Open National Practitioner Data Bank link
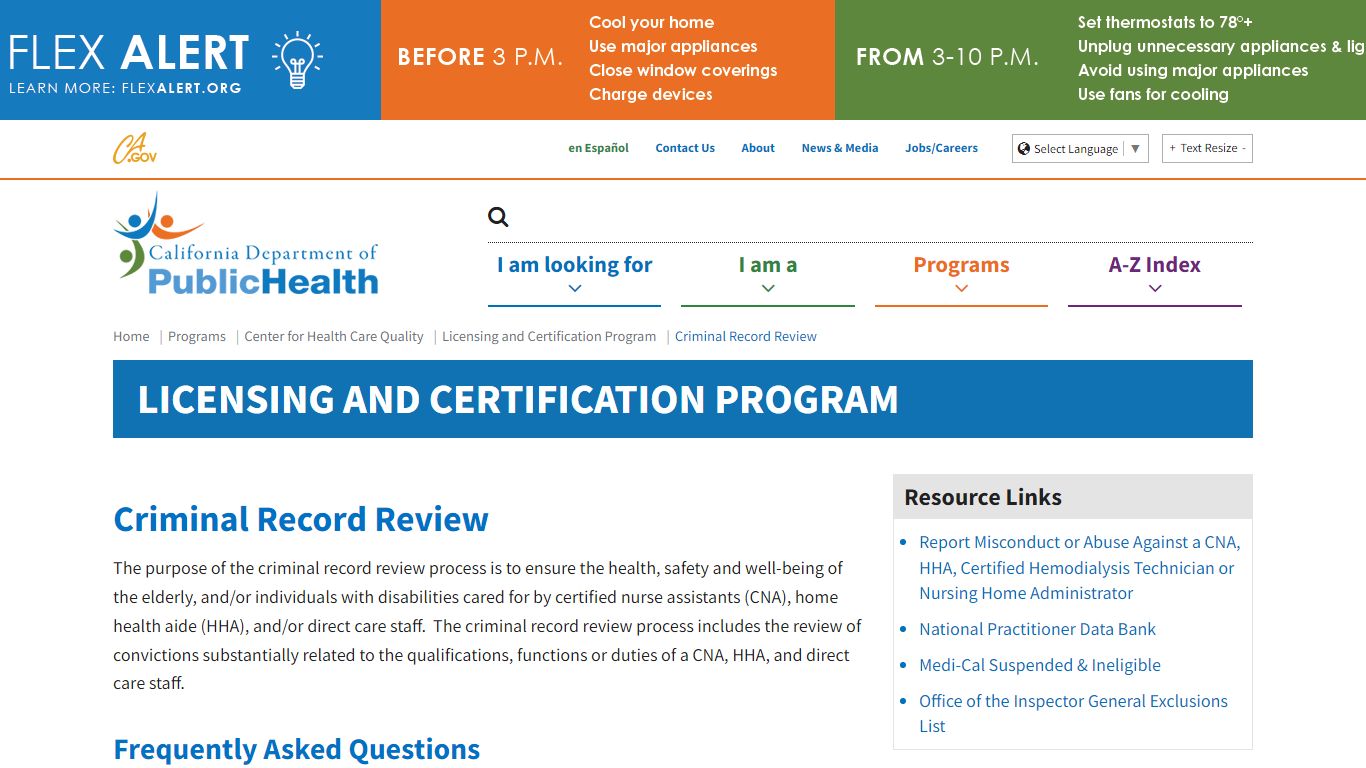The width and height of the screenshot is (1366, 768). [x=1037, y=629]
